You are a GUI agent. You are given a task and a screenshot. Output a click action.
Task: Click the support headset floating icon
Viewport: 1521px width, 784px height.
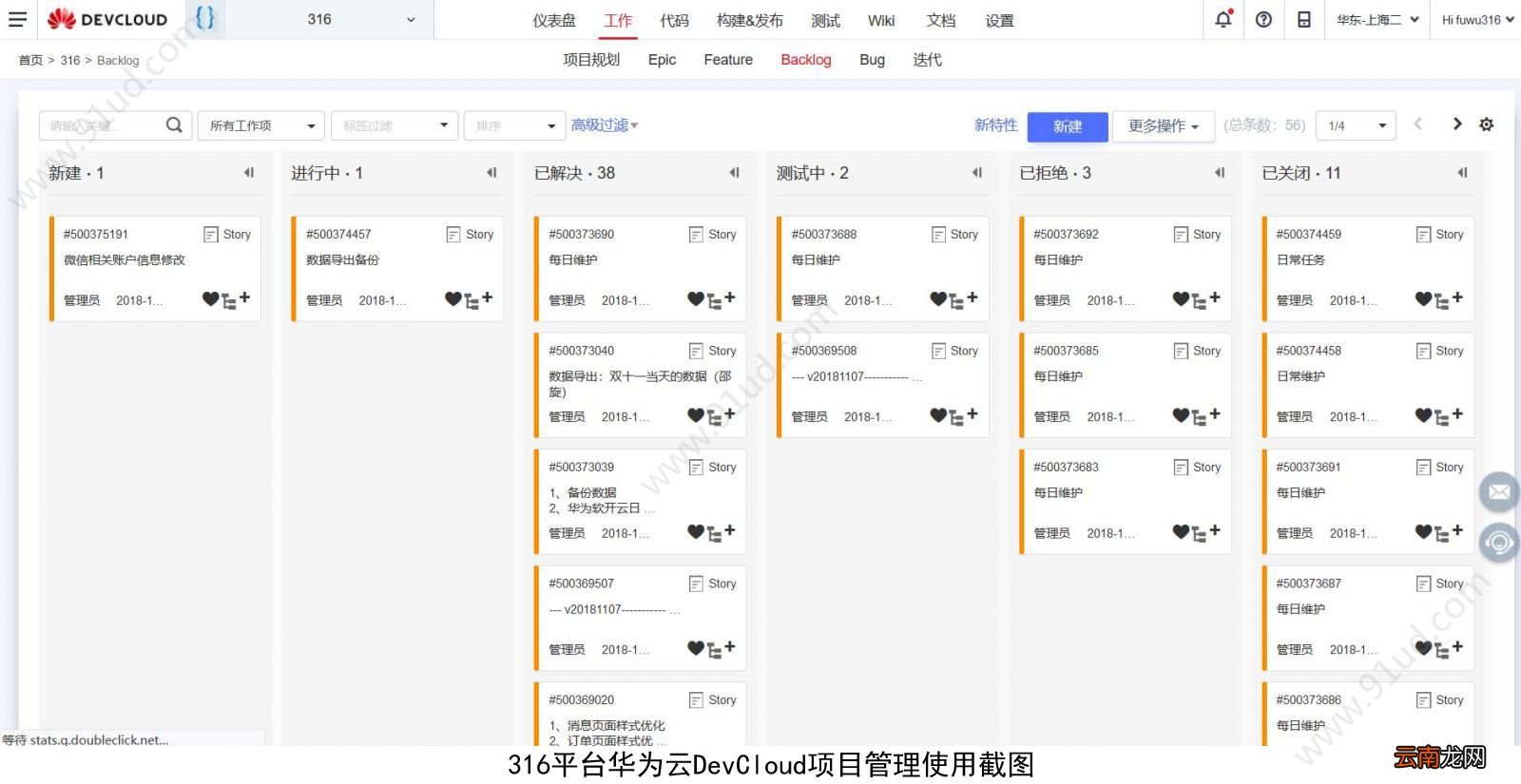[x=1498, y=543]
